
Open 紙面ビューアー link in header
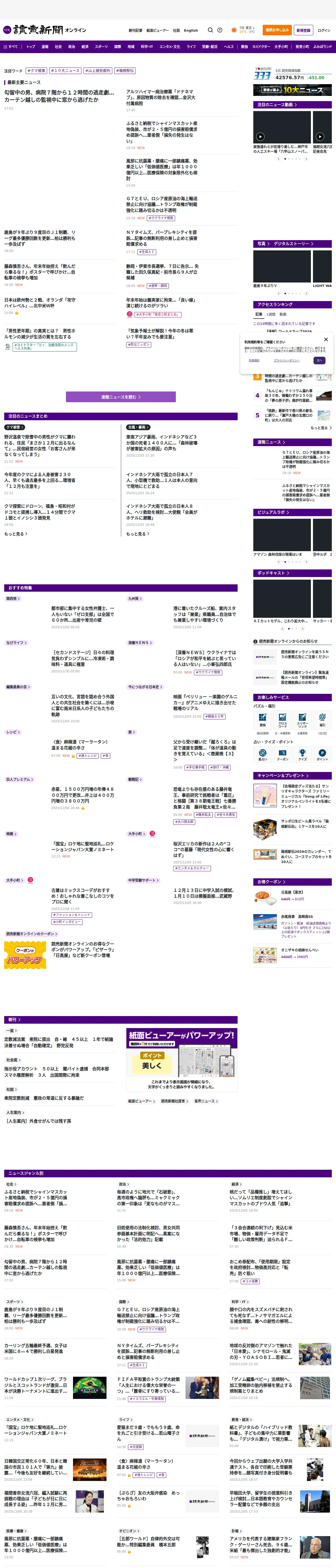(157, 30)
